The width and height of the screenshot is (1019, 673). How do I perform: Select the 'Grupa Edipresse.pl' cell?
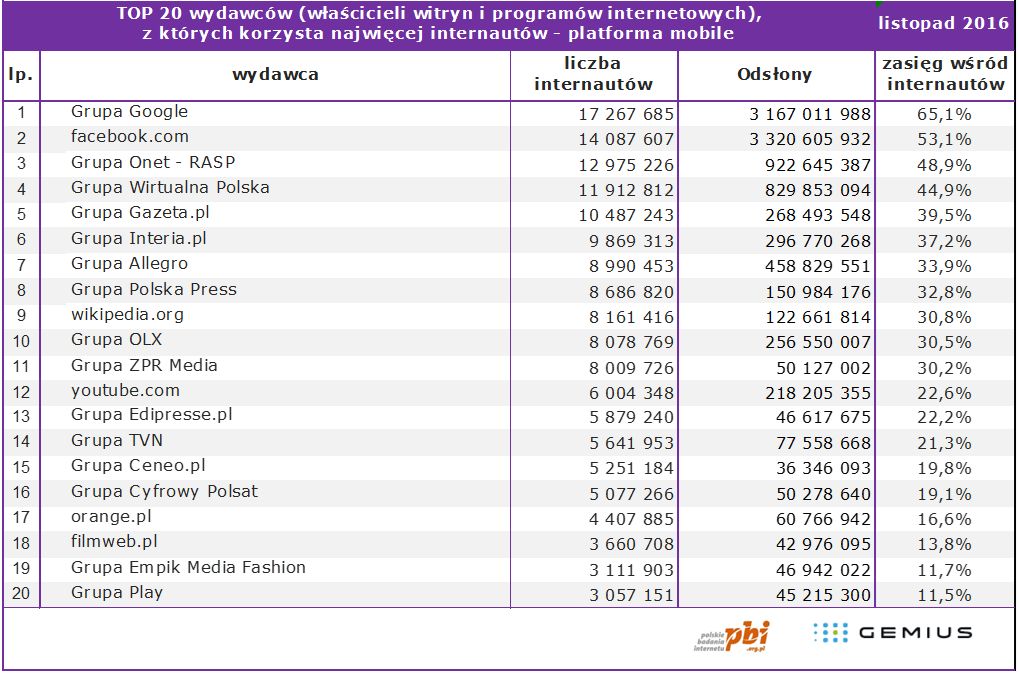[x=151, y=415]
